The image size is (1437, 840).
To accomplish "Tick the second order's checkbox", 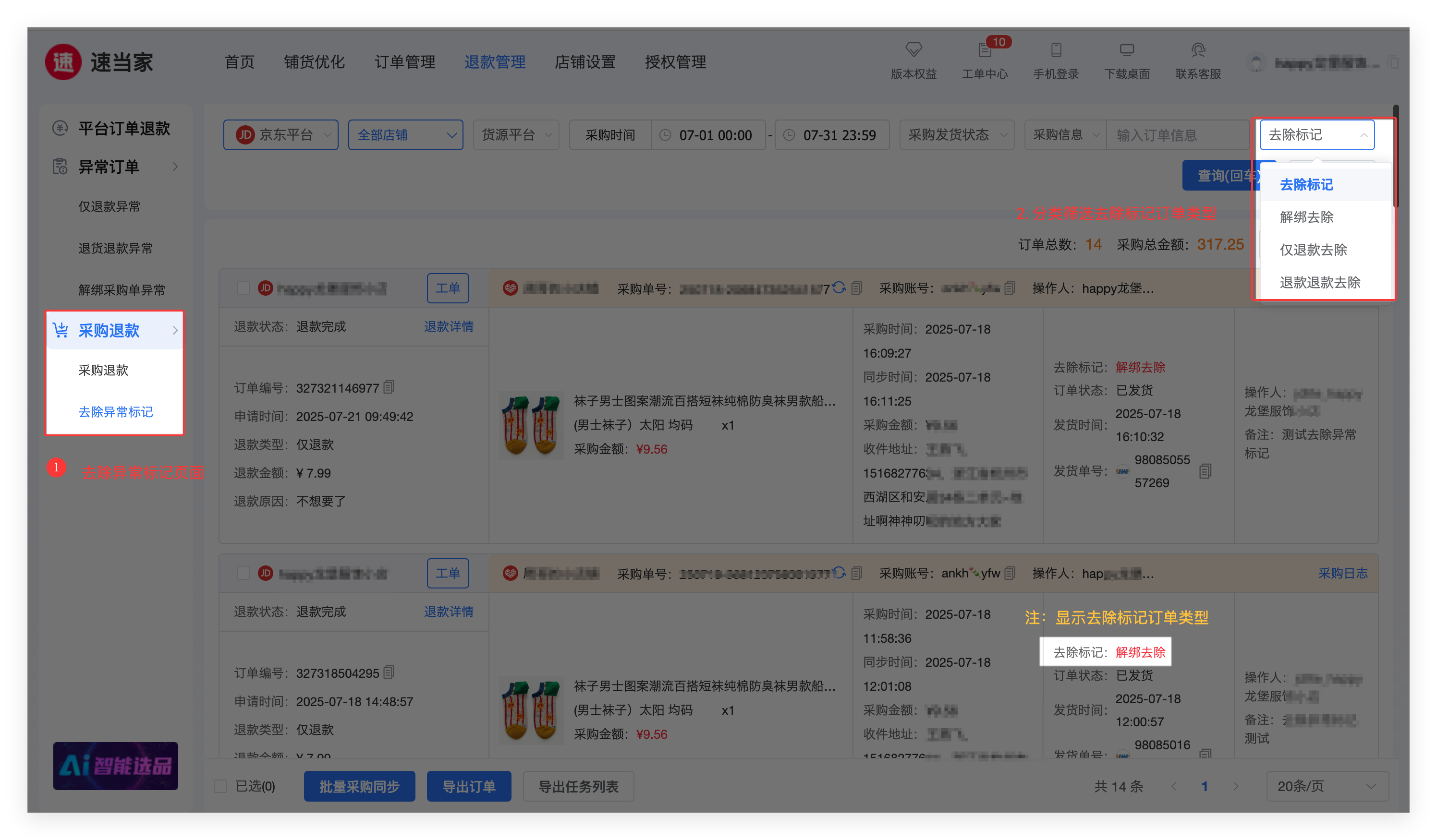I will [x=244, y=573].
